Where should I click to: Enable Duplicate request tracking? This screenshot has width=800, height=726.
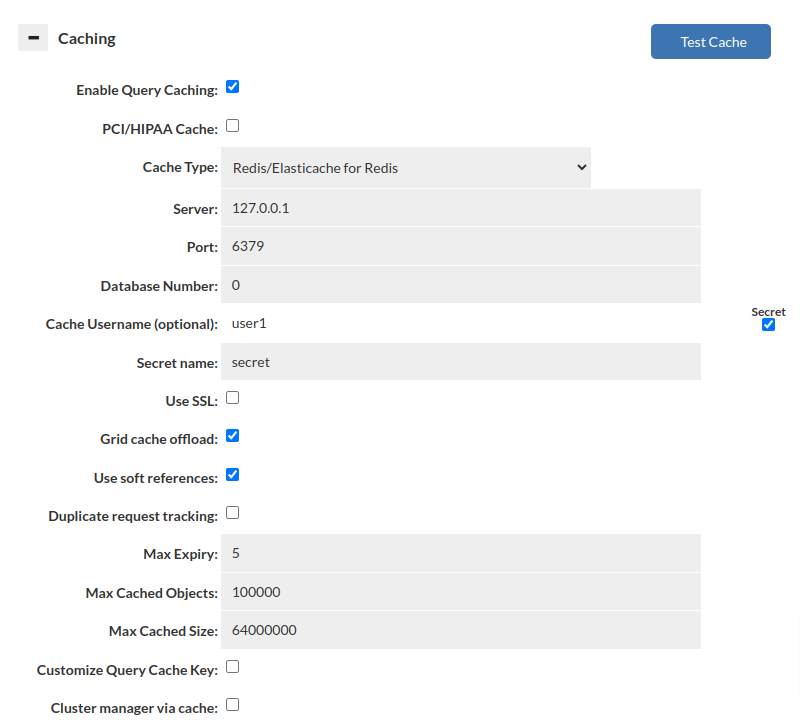[232, 513]
